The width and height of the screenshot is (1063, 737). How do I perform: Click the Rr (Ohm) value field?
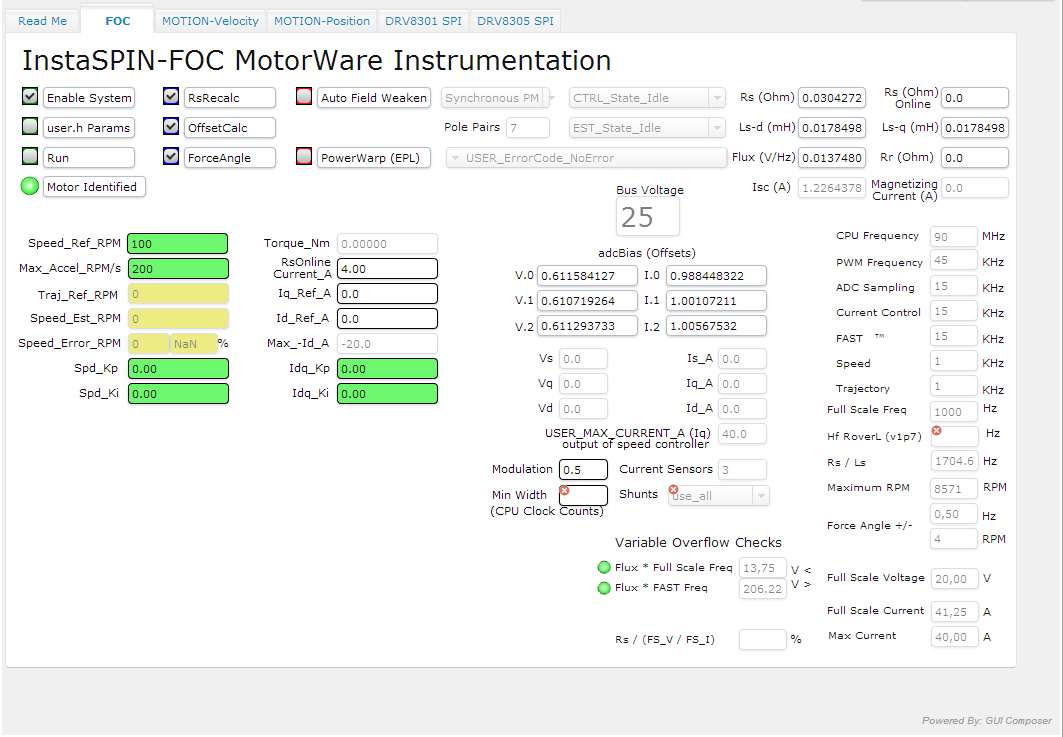[975, 157]
